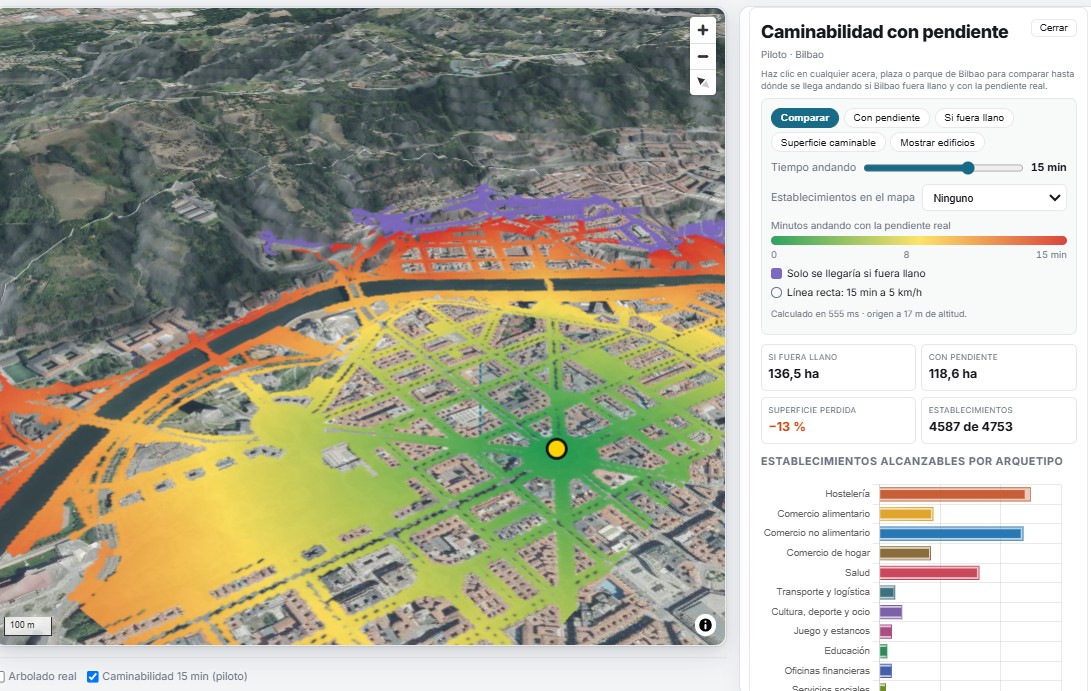
Task: Adjust the Tiempo andando slider handle
Action: [x=968, y=168]
